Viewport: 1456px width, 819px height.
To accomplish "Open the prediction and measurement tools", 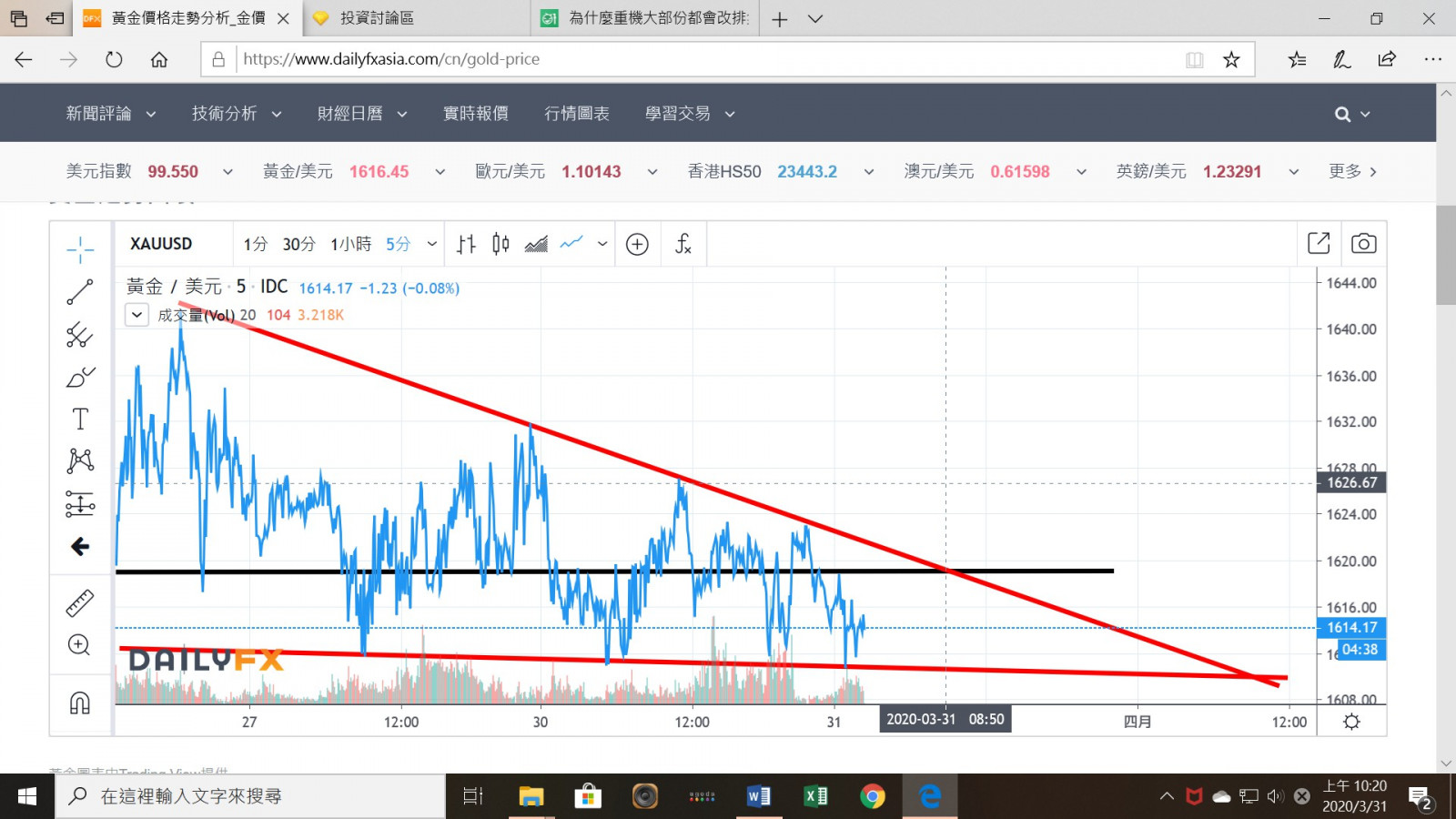I will pos(80,503).
